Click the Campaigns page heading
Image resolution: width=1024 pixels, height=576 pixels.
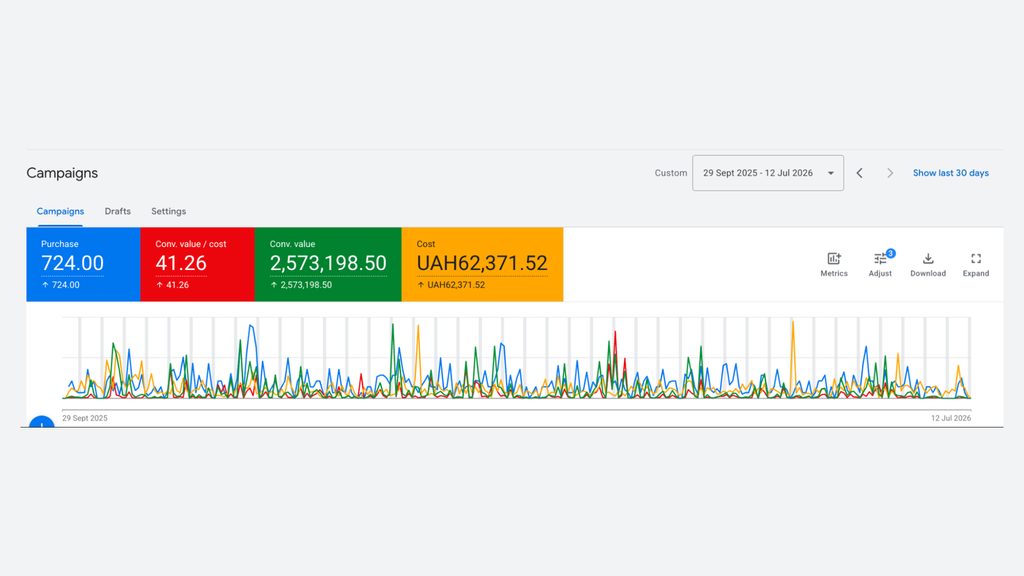point(62,173)
